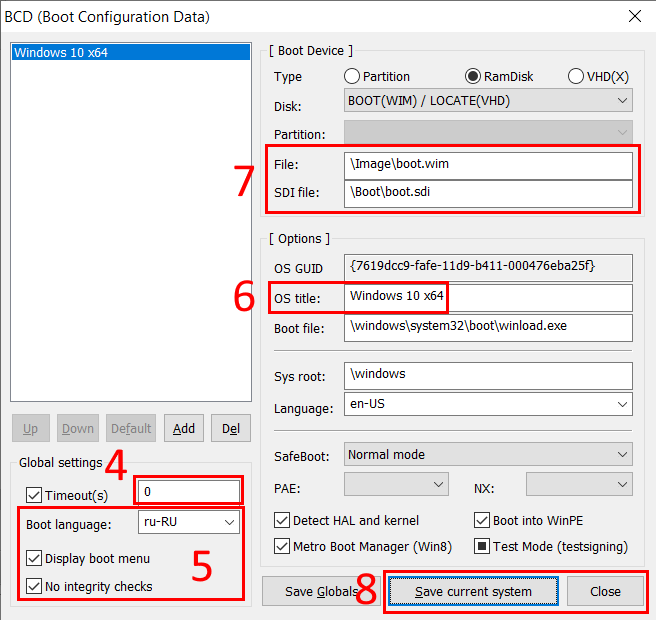The image size is (656, 620).
Task: Click the Timeout value field
Action: (x=189, y=492)
